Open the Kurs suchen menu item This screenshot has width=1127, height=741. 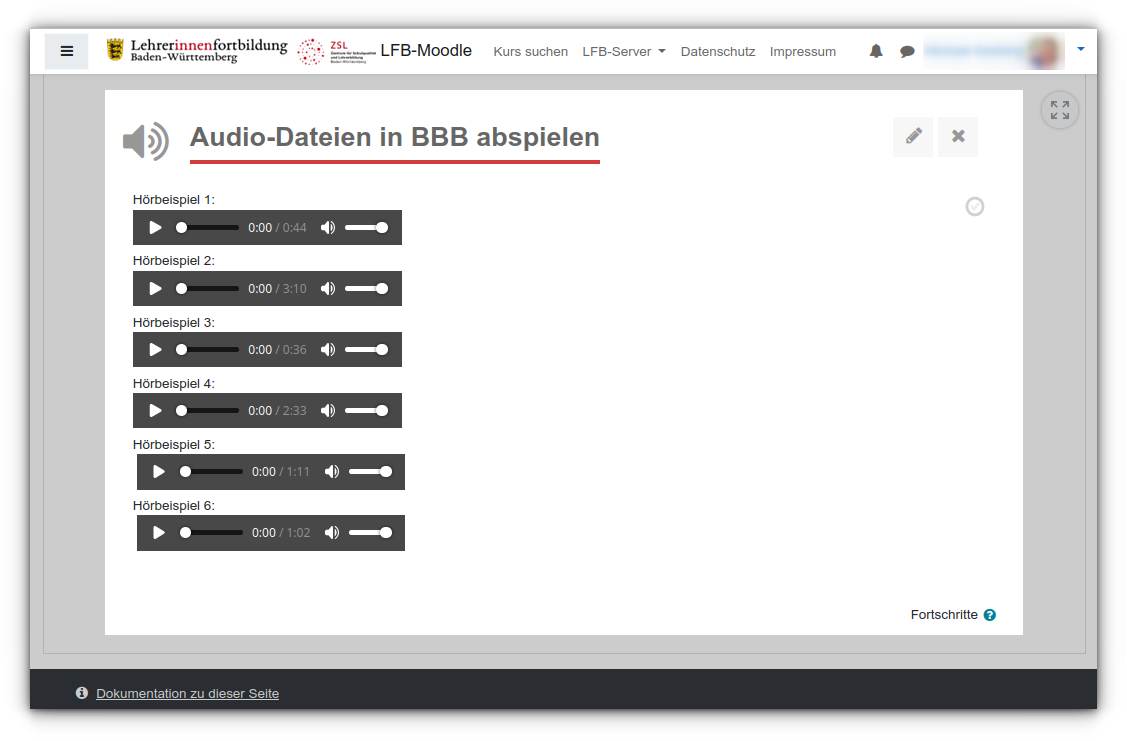[530, 51]
